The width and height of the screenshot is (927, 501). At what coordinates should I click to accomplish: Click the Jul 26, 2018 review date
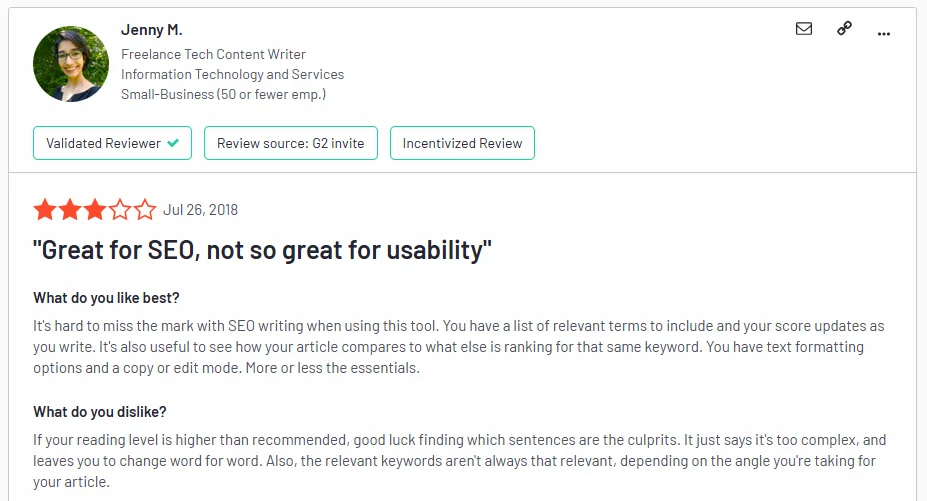click(200, 210)
